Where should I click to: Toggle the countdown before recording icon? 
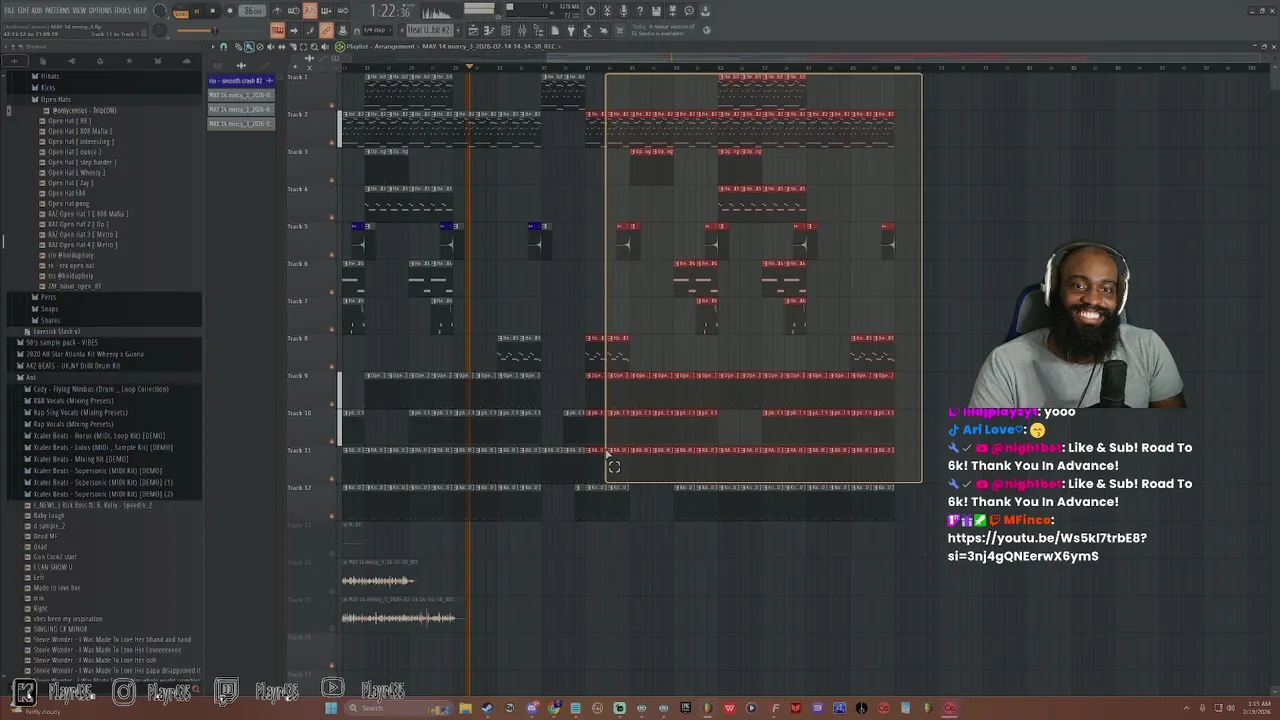[x=310, y=11]
